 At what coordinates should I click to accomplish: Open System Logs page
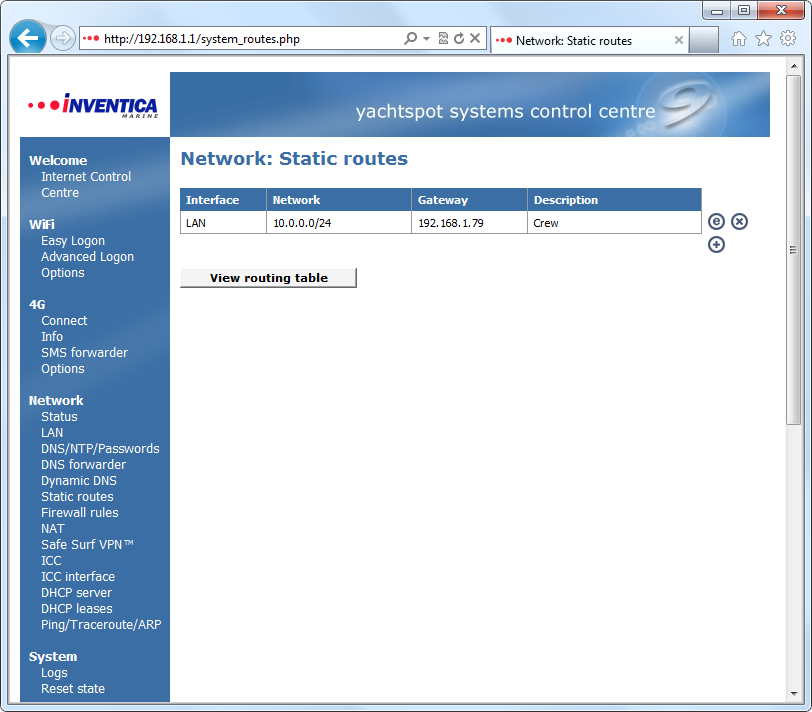(x=54, y=673)
